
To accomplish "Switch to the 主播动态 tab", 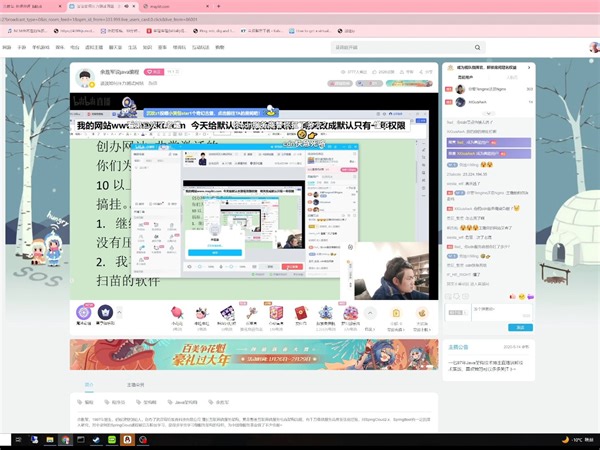I will pyautogui.click(x=135, y=384).
